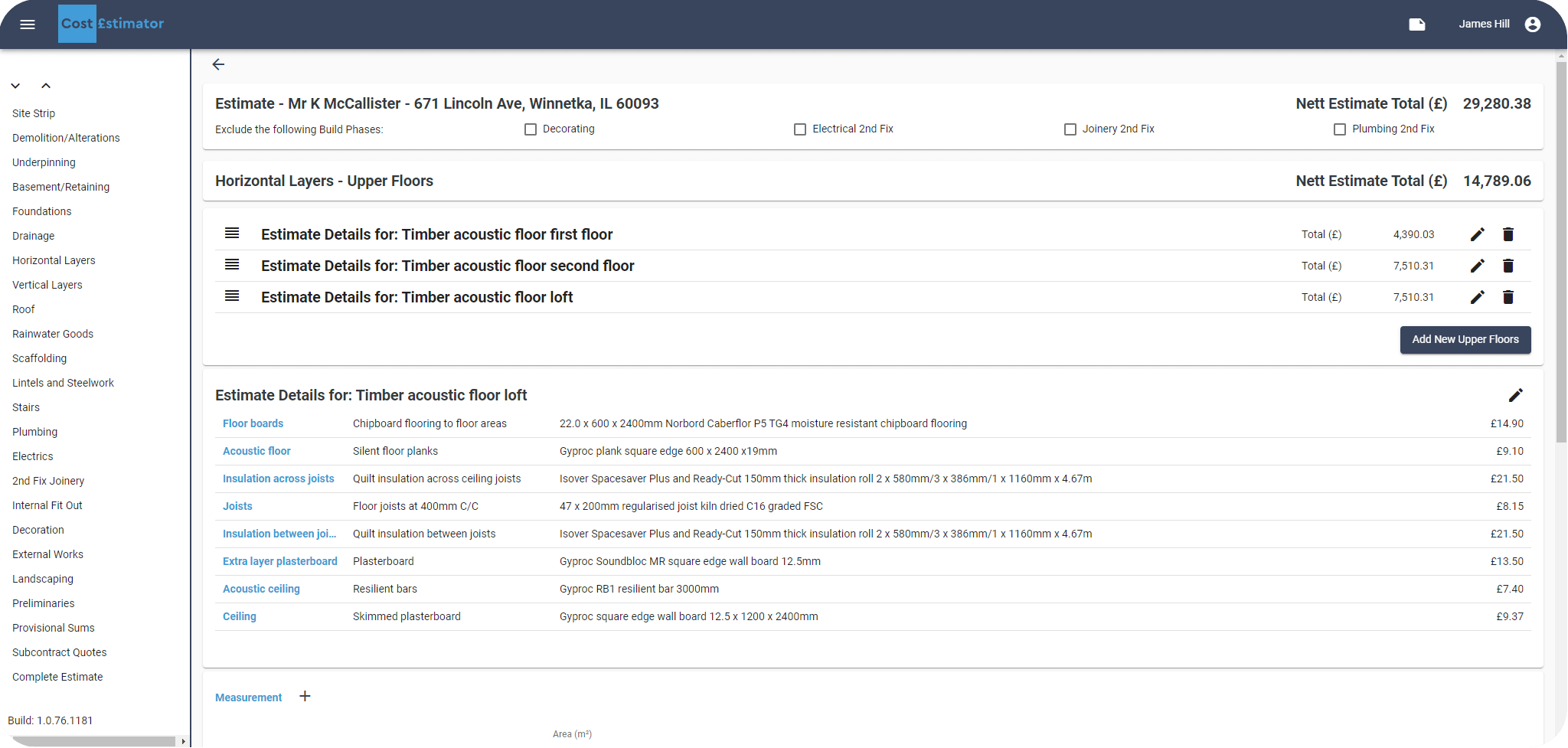Open the notes icon in header
The height and width of the screenshot is (748, 1568).
1417,24
